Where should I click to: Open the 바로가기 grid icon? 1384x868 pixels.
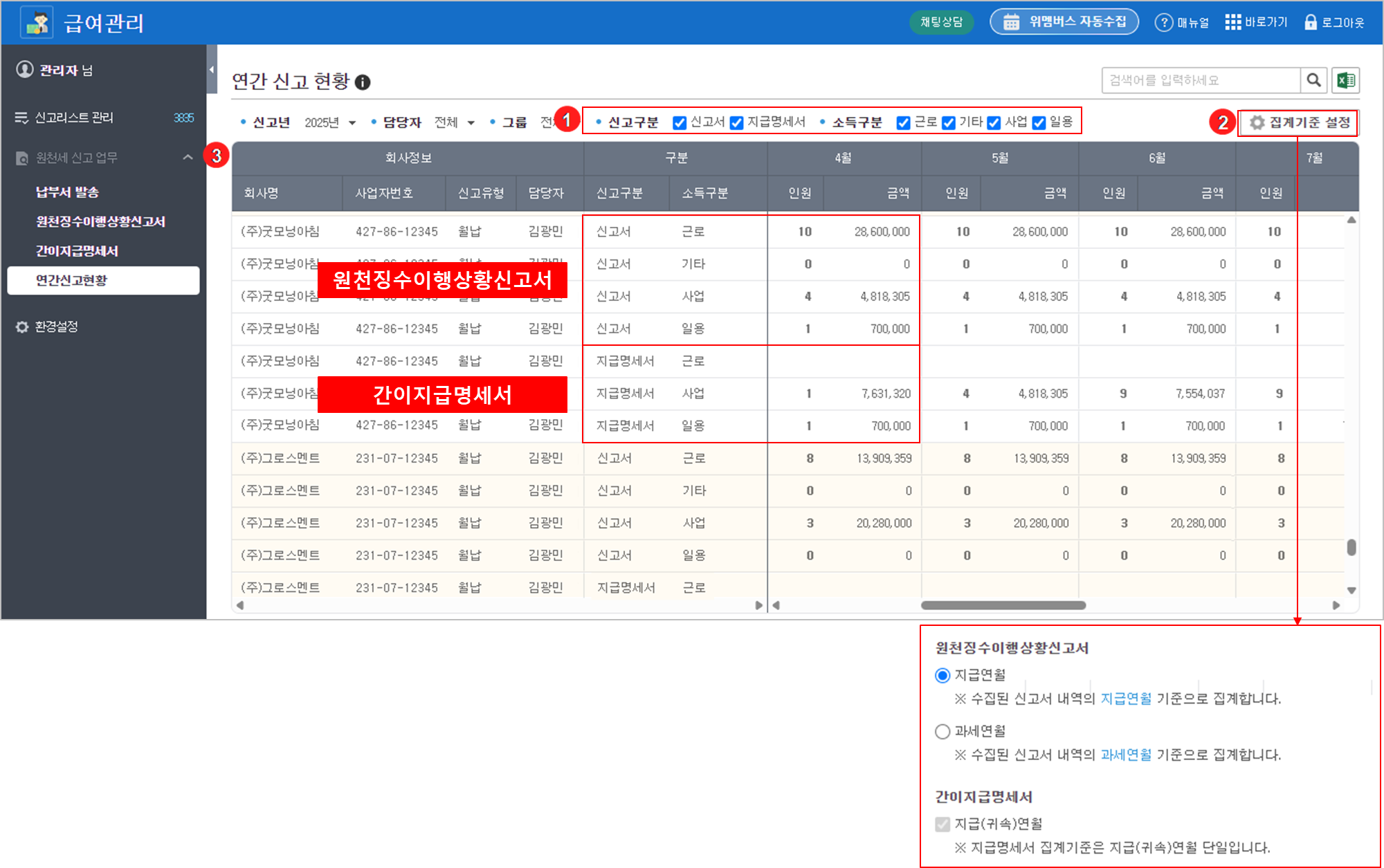pos(1232,23)
